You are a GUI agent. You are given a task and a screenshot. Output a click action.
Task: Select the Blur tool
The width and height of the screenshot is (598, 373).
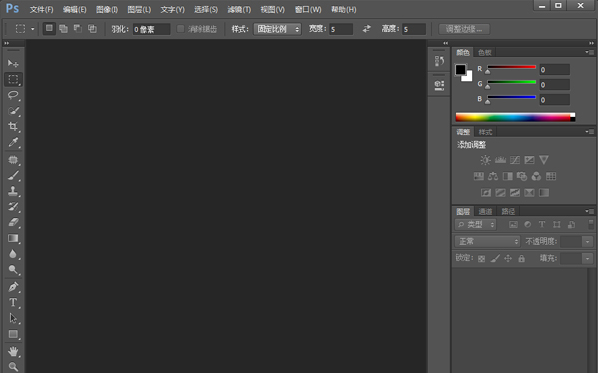click(x=13, y=254)
